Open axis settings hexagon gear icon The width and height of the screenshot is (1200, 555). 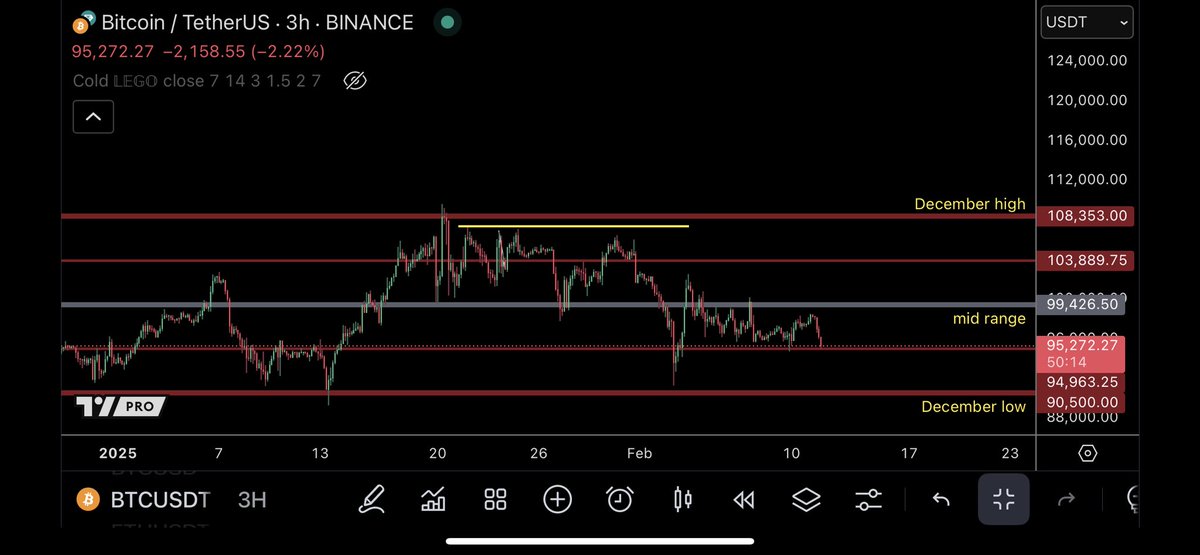(x=1087, y=453)
